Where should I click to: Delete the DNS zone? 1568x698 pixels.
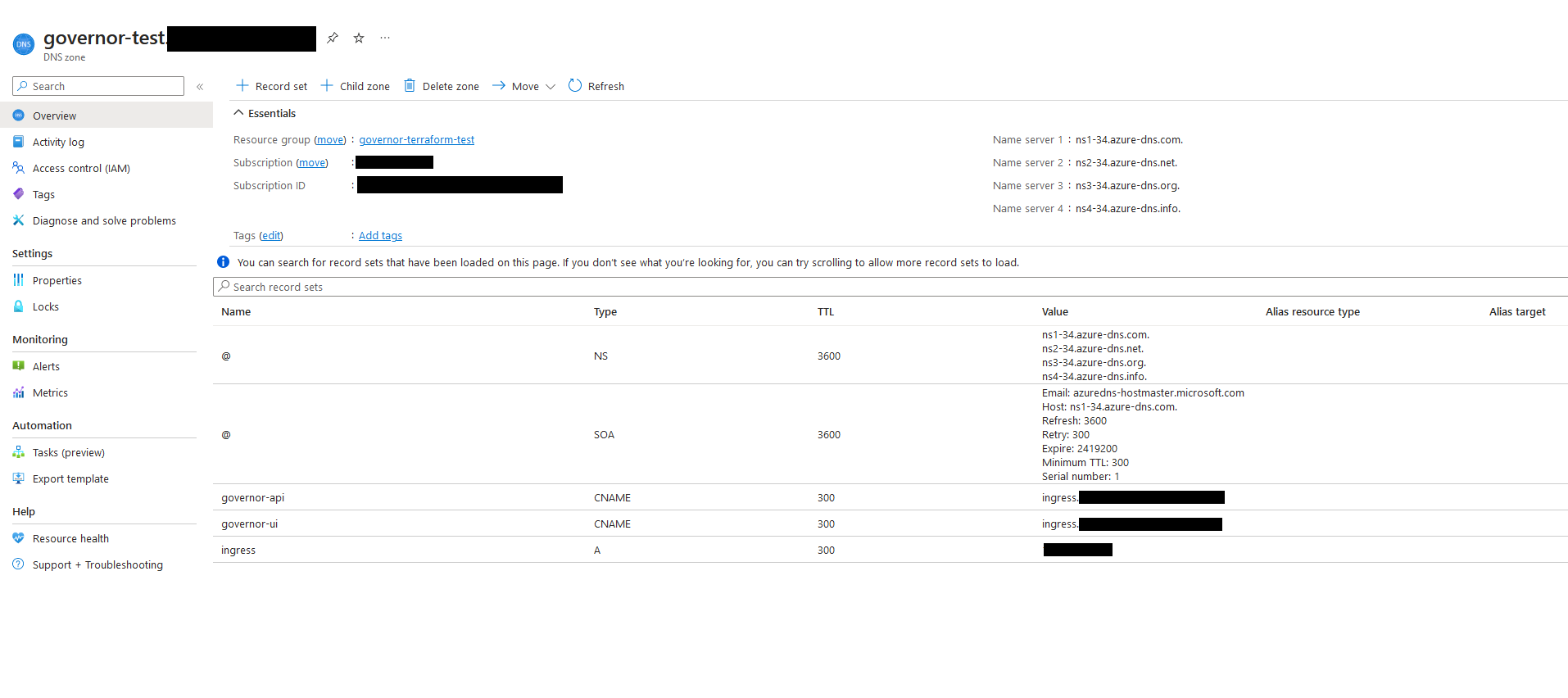coord(442,86)
